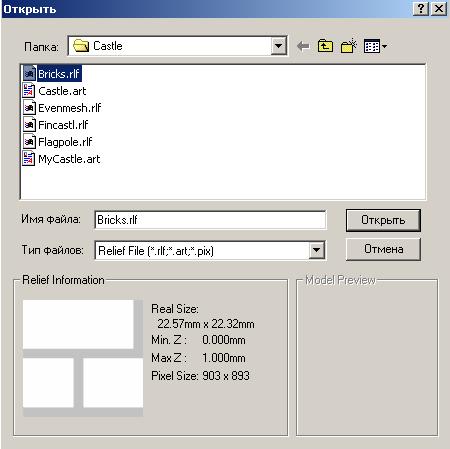Viewport: 450px width, 449px height.
Task: Go up one folder level
Action: click(x=325, y=46)
